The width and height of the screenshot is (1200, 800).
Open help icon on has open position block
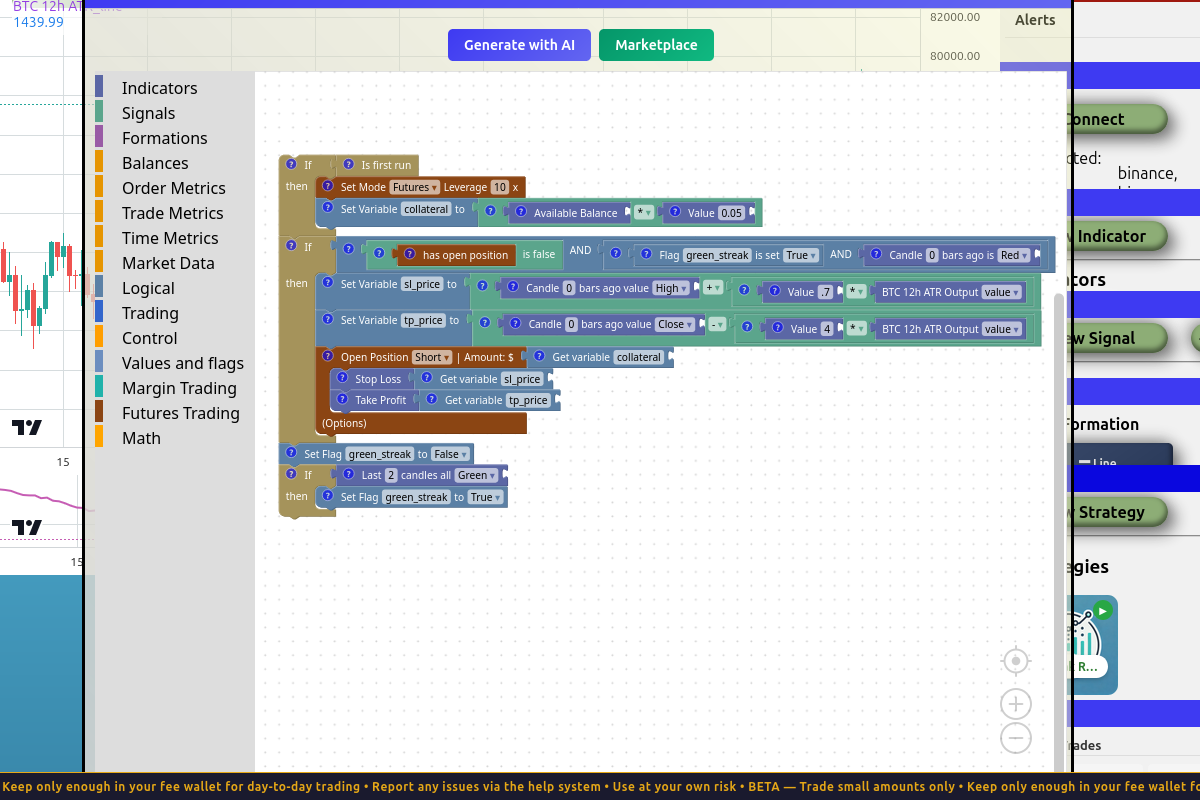[x=408, y=254]
